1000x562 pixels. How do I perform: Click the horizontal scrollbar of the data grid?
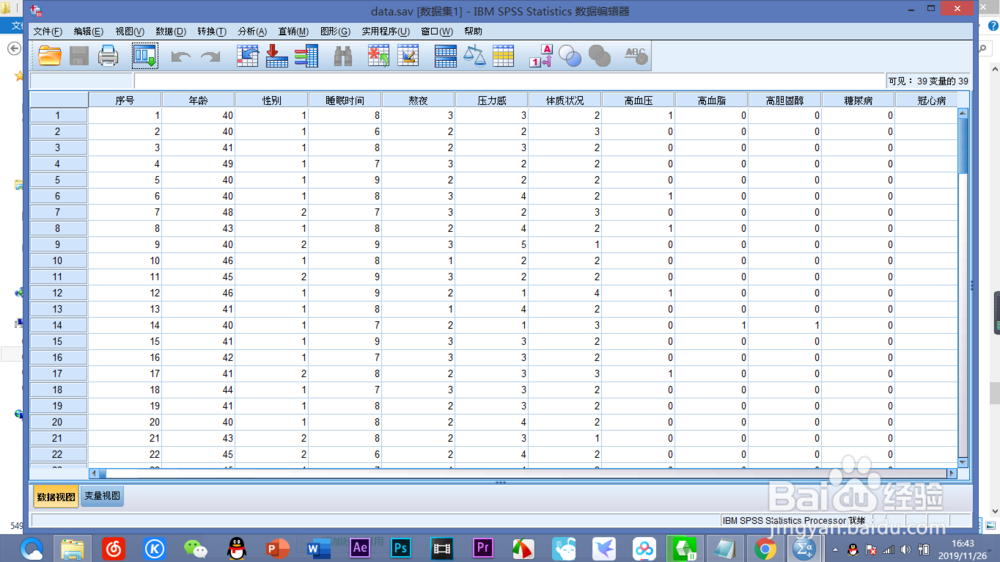[523, 473]
